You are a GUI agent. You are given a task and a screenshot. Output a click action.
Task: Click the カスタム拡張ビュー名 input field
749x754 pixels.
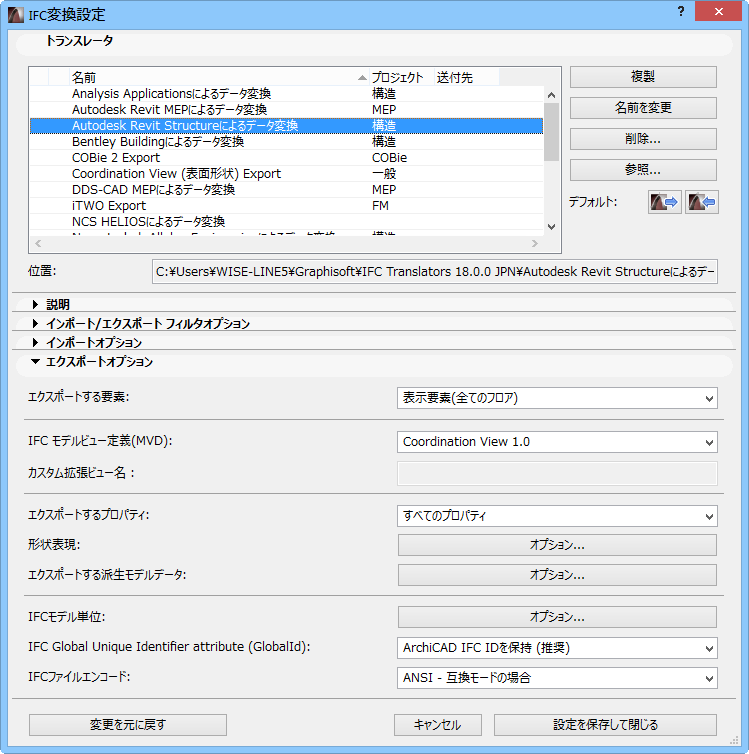tap(557, 473)
